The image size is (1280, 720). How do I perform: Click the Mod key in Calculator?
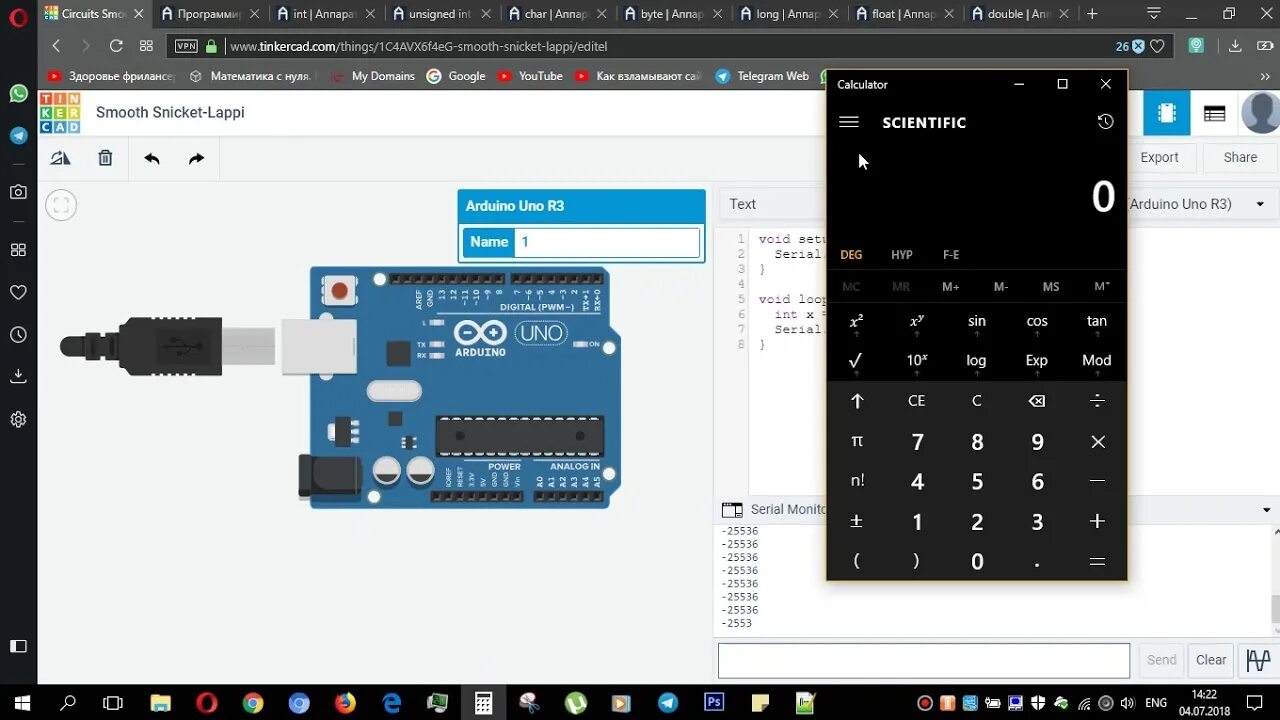coord(1097,361)
